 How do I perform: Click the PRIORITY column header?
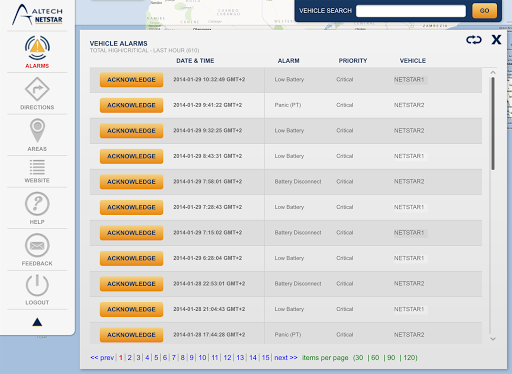pyautogui.click(x=353, y=61)
